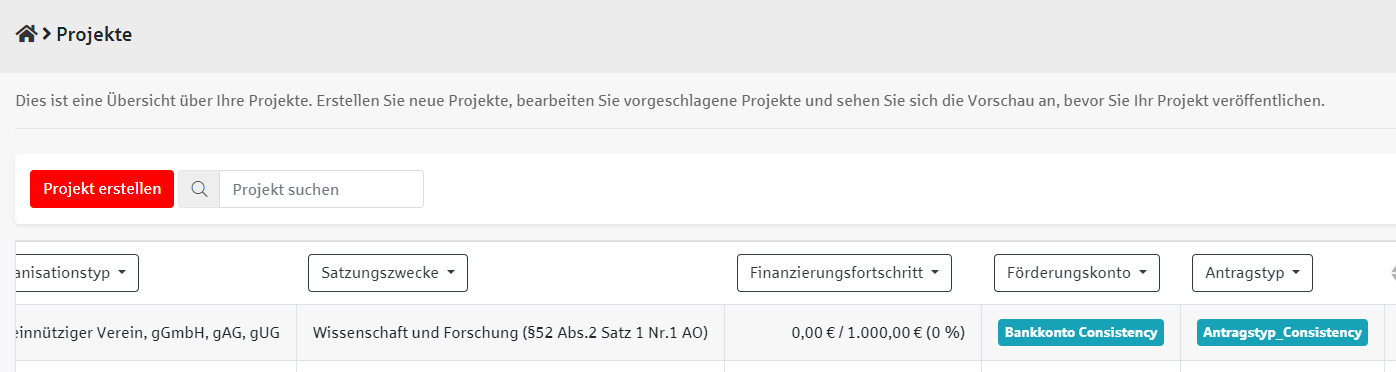Screen dimensions: 1396x372
Task: Focus the Projekt suchen search field
Action: (x=321, y=189)
